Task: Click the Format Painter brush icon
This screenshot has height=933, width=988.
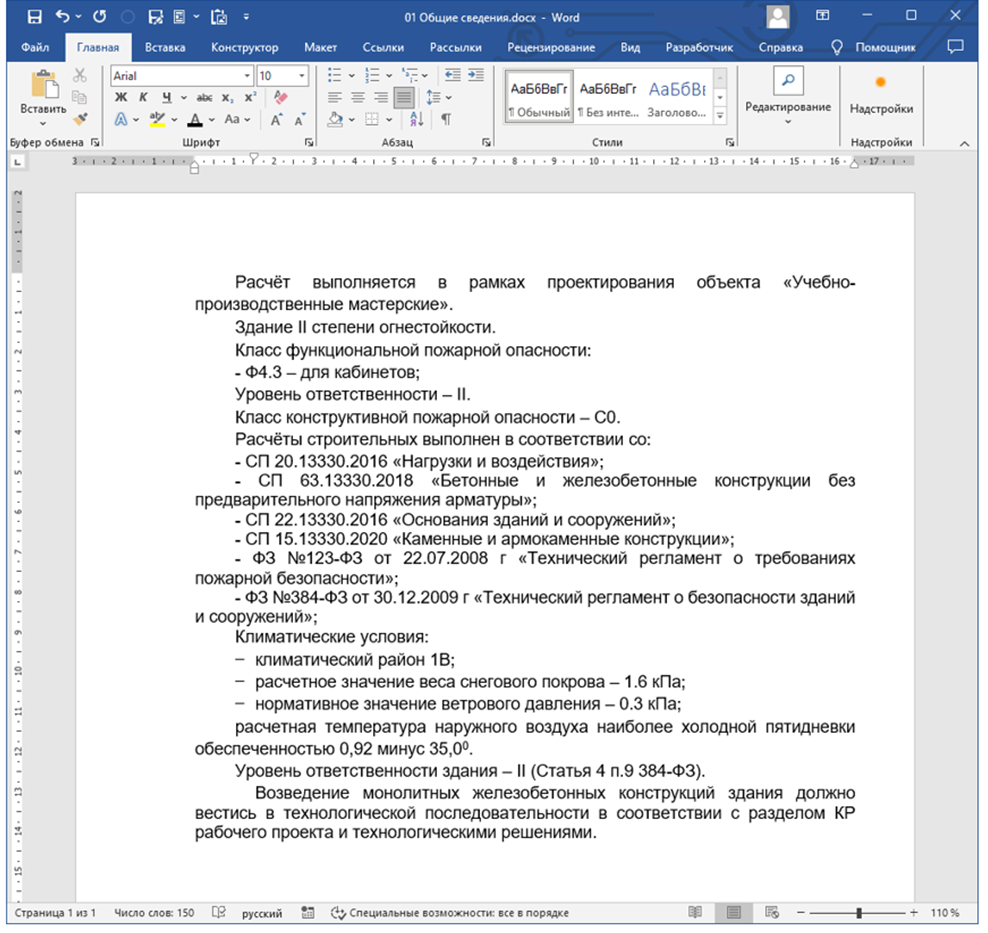Action: point(80,118)
